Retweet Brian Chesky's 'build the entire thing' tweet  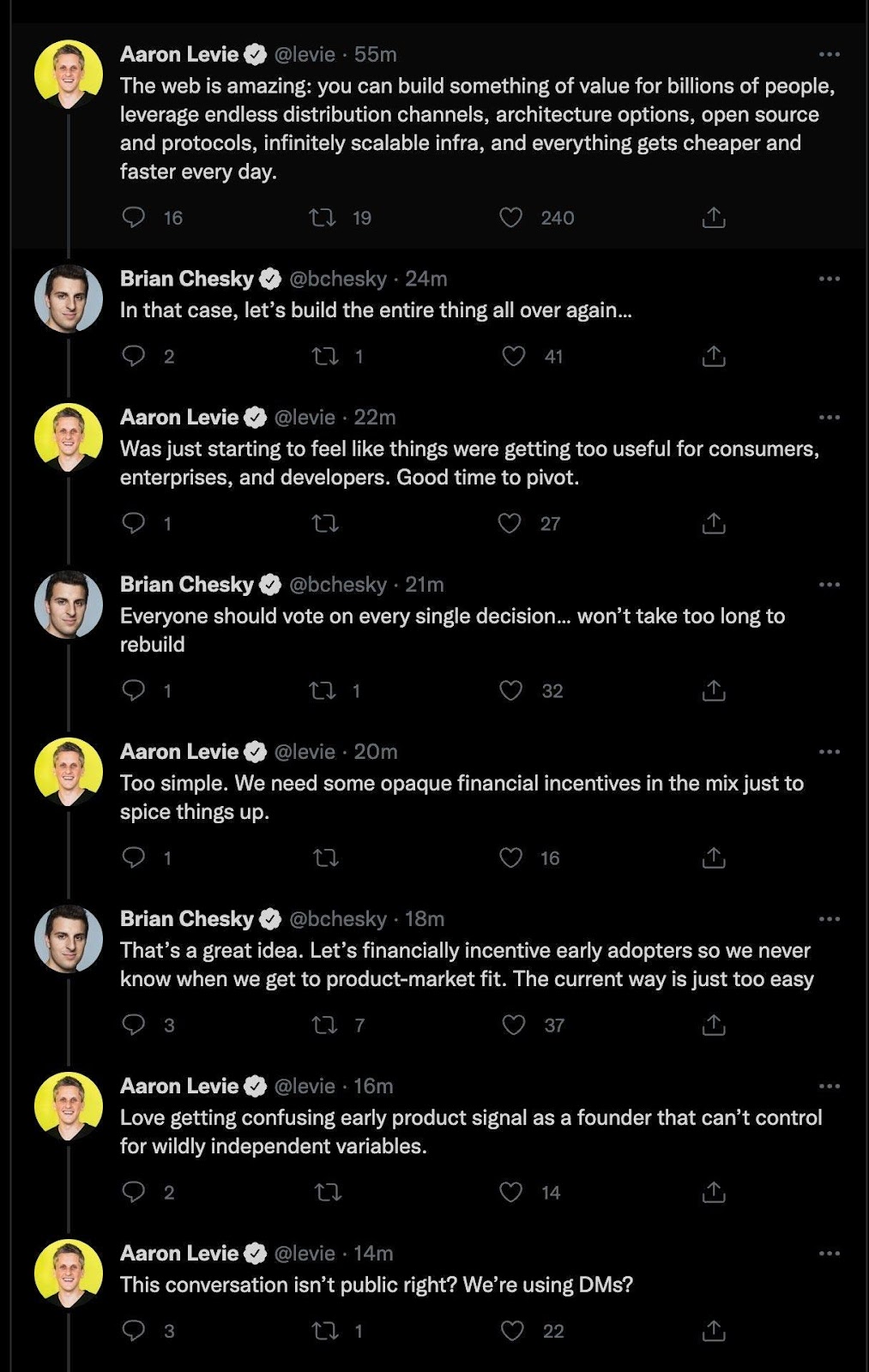pos(325,356)
